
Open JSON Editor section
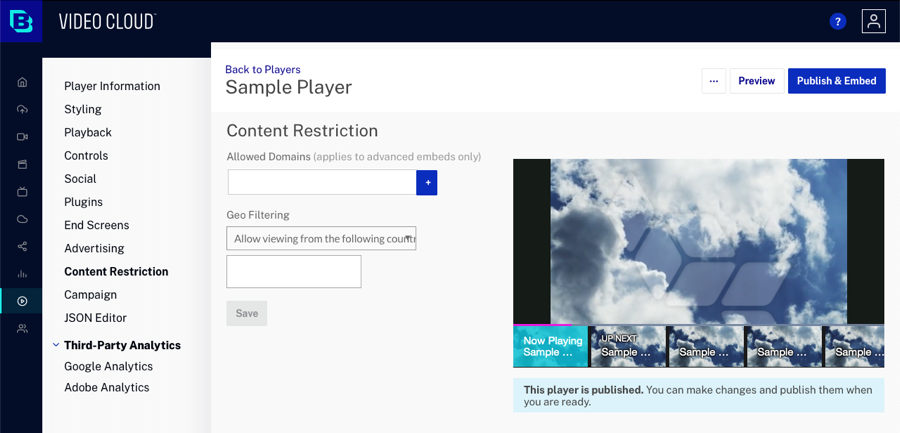pyautogui.click(x=95, y=318)
